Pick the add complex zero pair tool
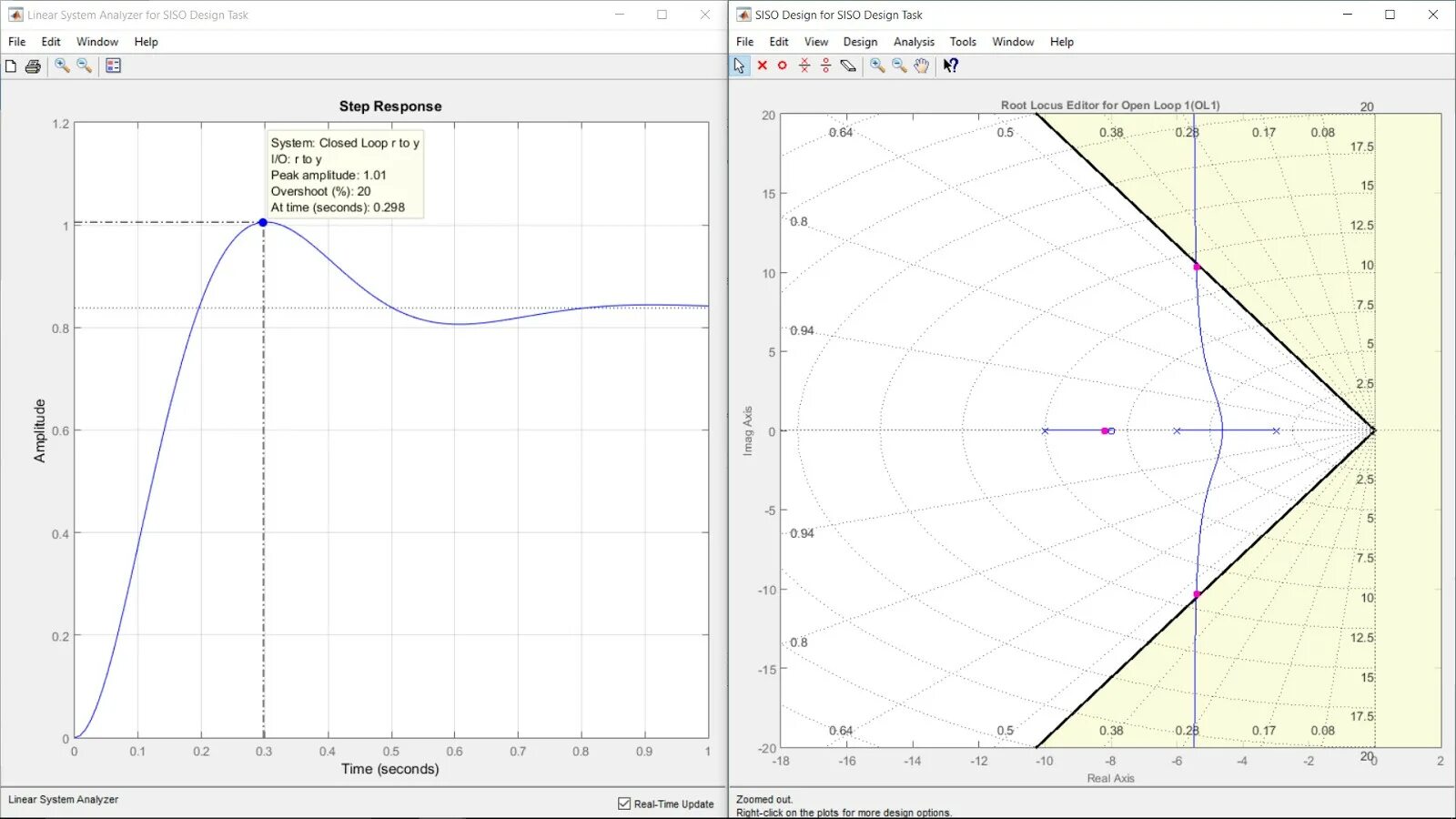The height and width of the screenshot is (819, 1456). pos(825,66)
